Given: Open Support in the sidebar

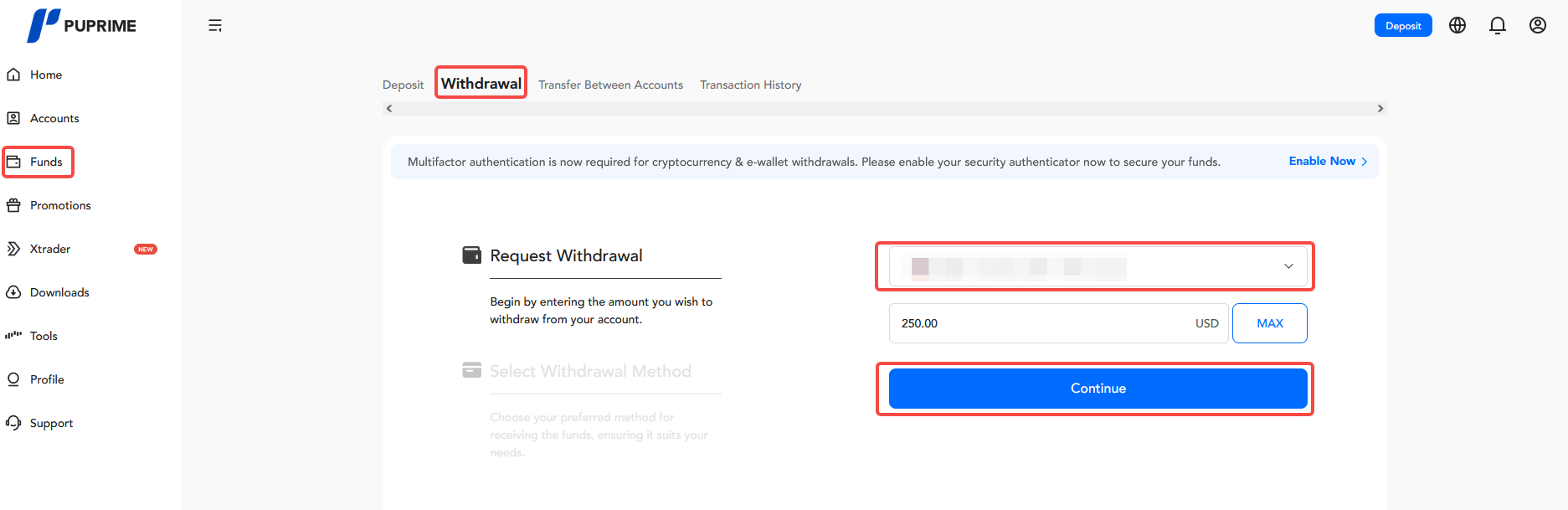Looking at the screenshot, I should point(51,423).
